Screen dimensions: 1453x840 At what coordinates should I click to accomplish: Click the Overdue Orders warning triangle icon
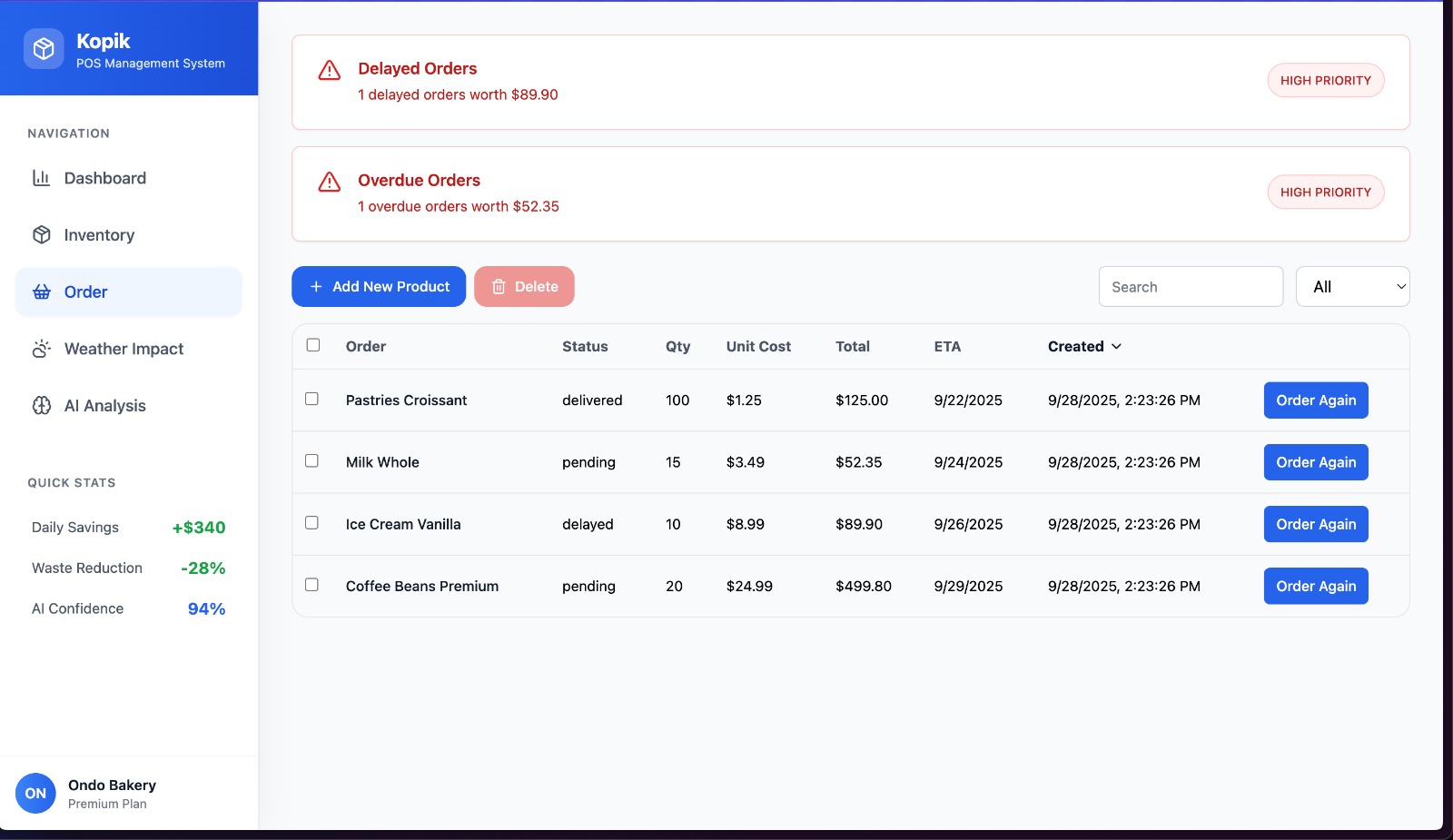[x=329, y=182]
